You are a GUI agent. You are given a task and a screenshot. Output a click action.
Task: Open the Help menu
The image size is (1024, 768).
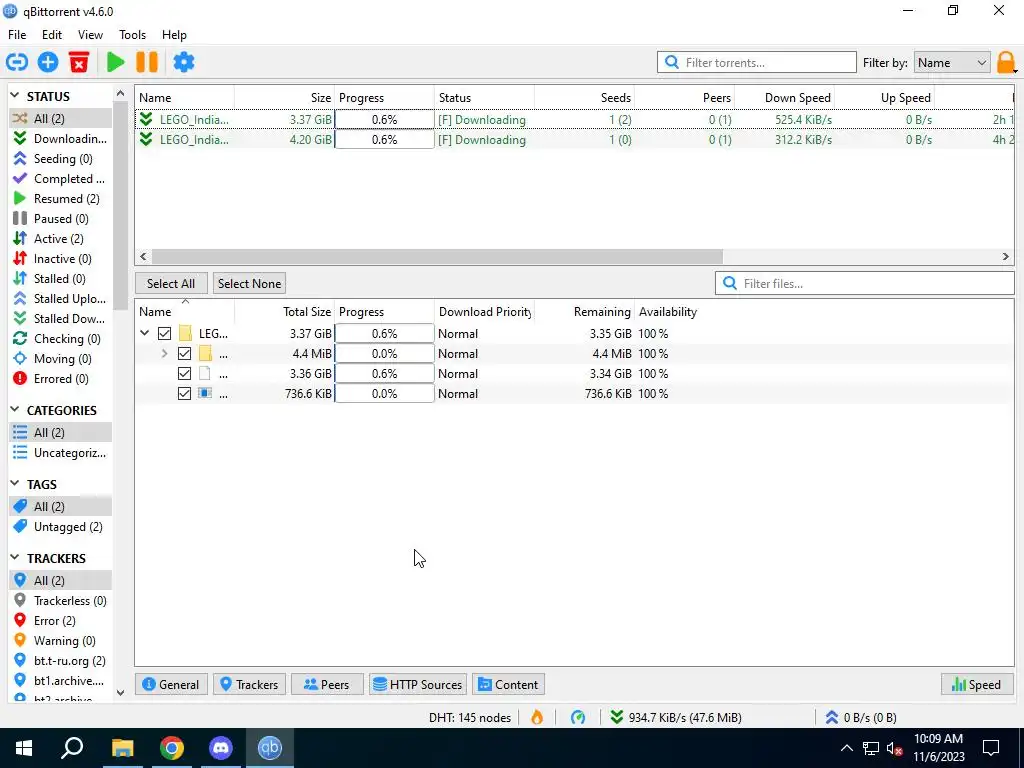coord(174,35)
